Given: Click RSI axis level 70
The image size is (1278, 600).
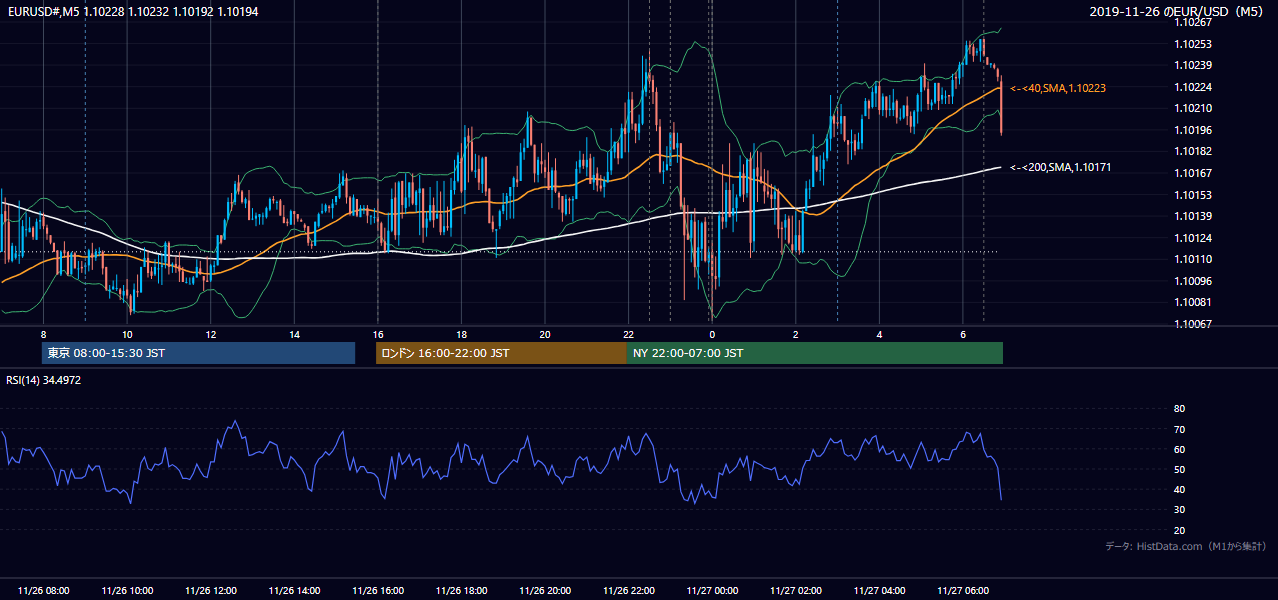Looking at the screenshot, I should click(x=1180, y=429).
